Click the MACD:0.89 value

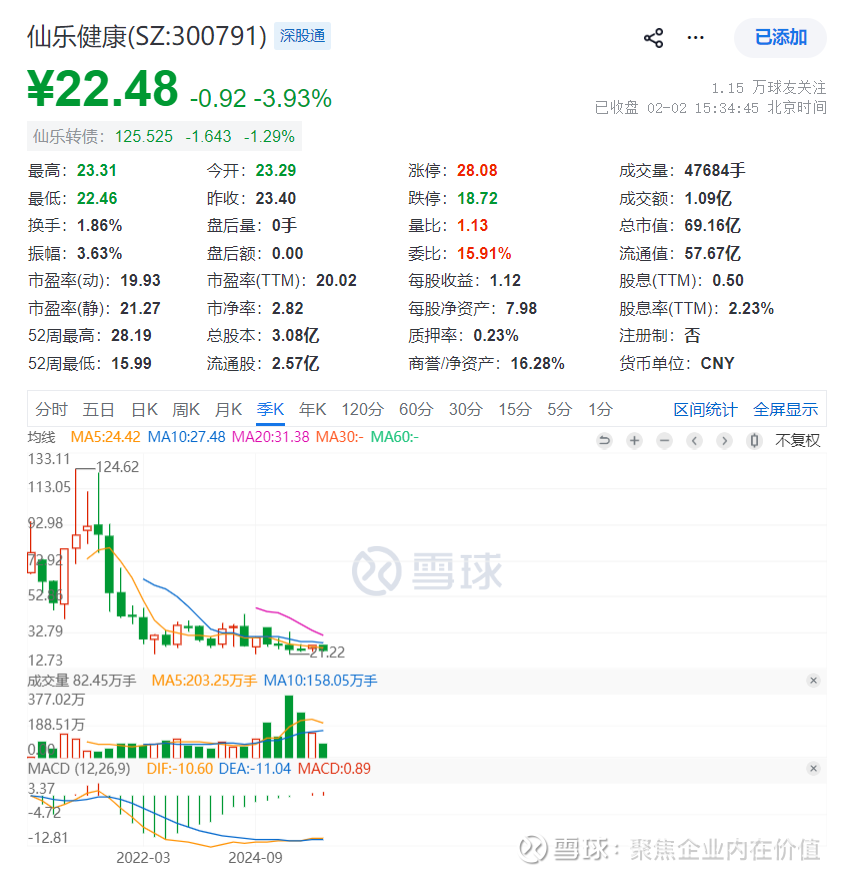pyautogui.click(x=334, y=768)
